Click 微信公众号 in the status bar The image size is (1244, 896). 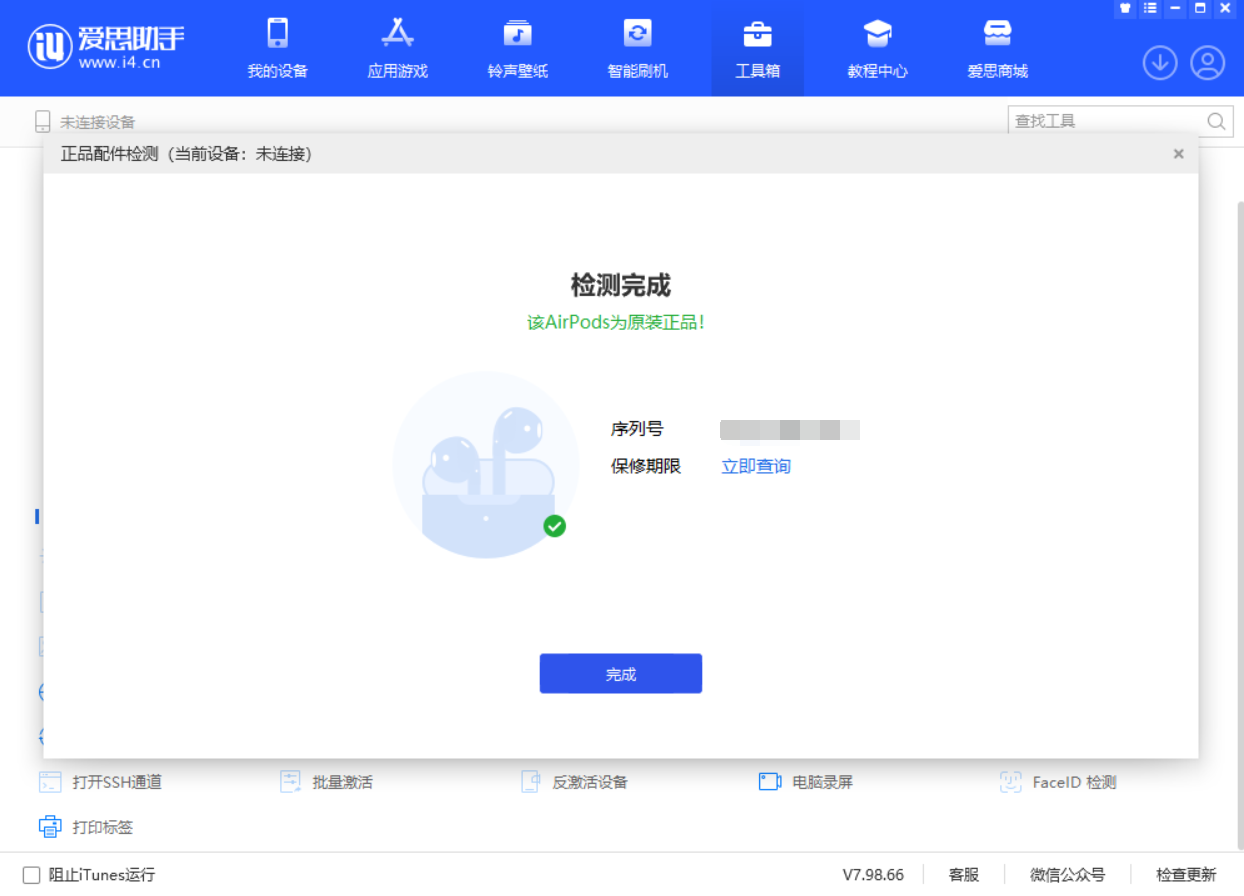pyautogui.click(x=1067, y=875)
